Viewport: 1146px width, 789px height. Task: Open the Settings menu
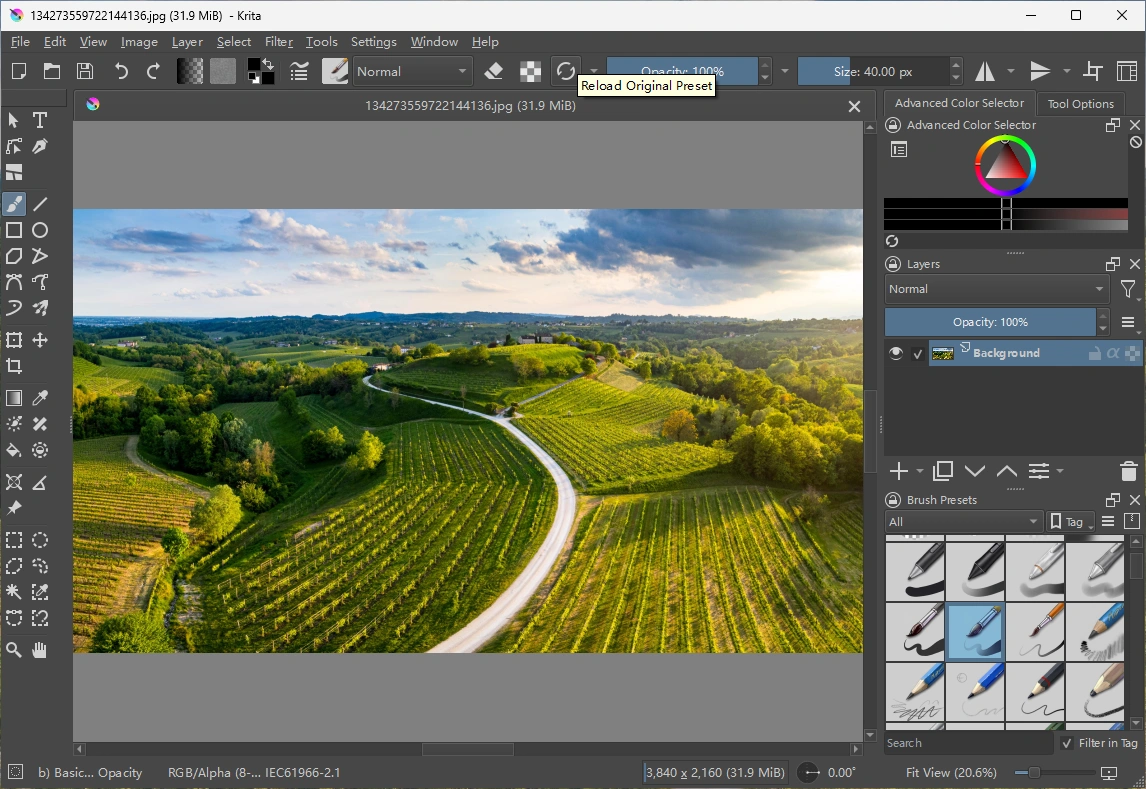click(373, 42)
